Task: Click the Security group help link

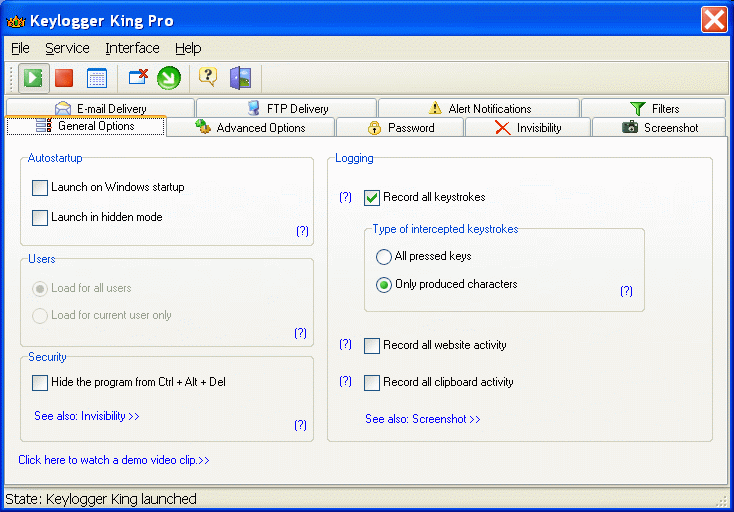Action: tap(301, 425)
